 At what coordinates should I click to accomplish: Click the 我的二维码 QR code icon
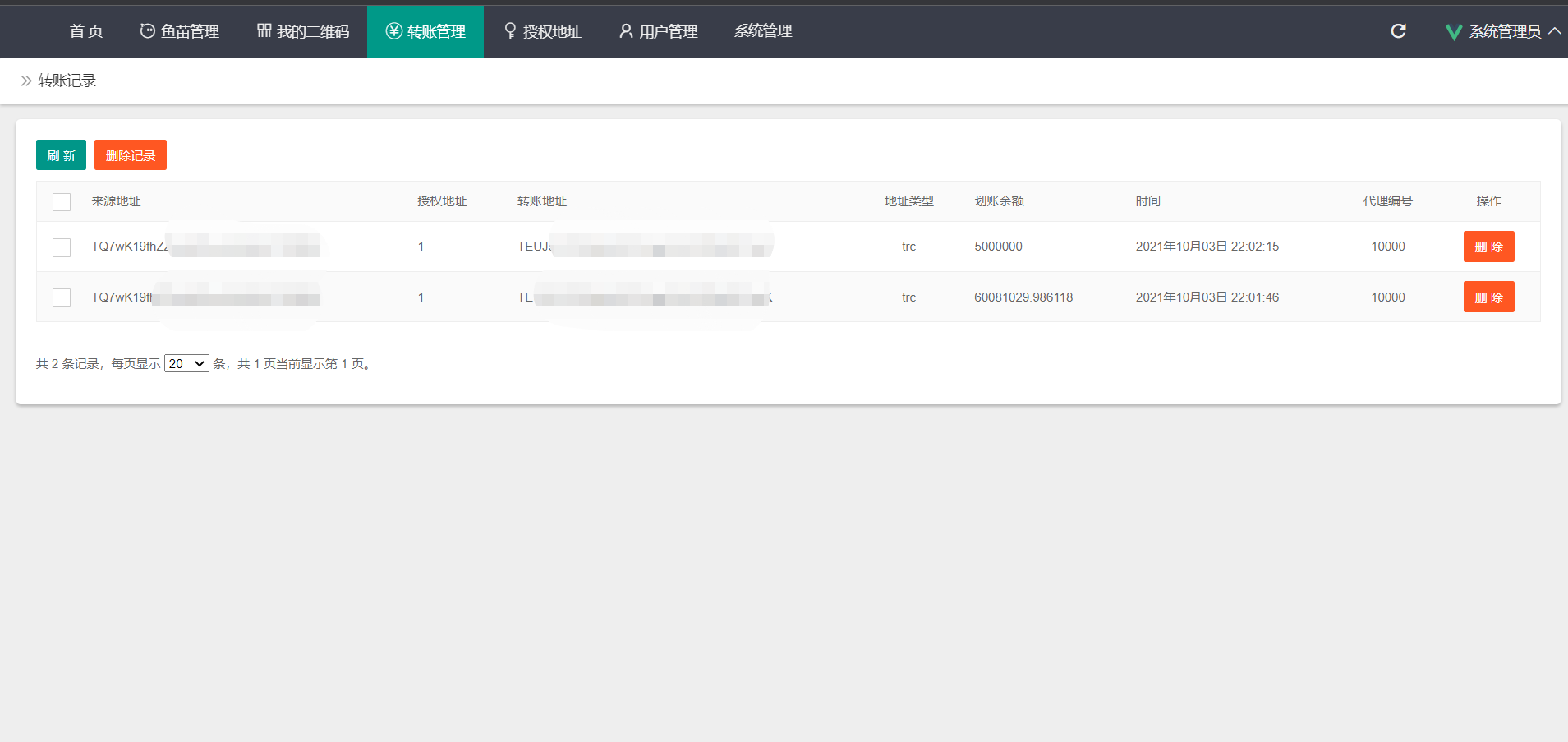coord(264,31)
